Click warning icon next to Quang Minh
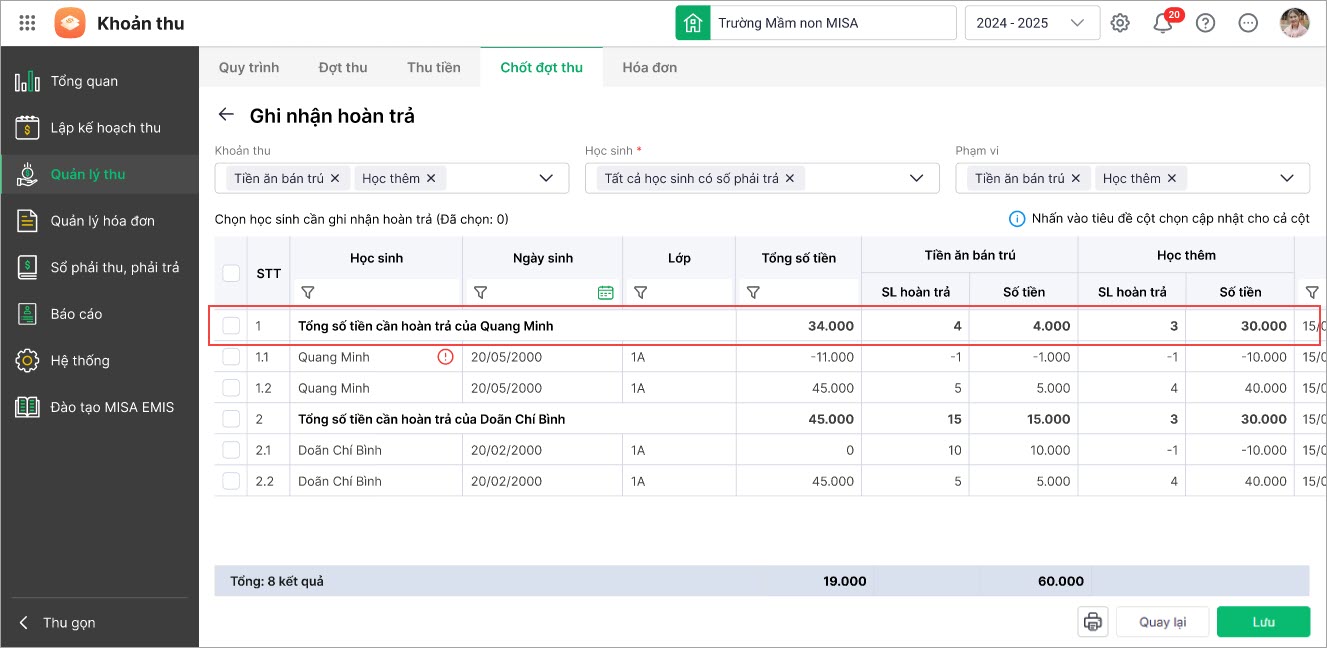Image resolution: width=1327 pixels, height=648 pixels. pos(446,357)
